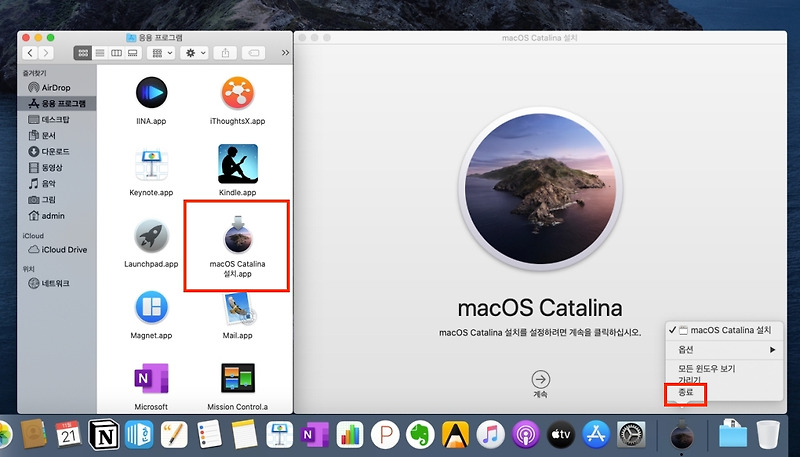Screen dimensions: 800x457
Task: Select the Mail.app stamp icon
Action: pos(239,308)
